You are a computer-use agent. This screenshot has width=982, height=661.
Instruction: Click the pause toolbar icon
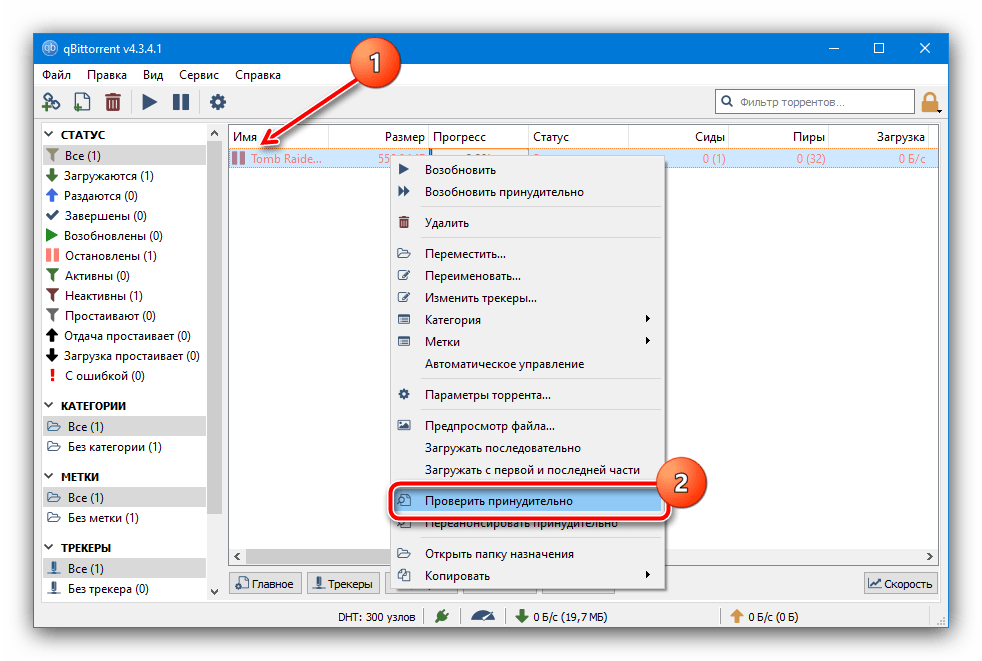coord(181,101)
